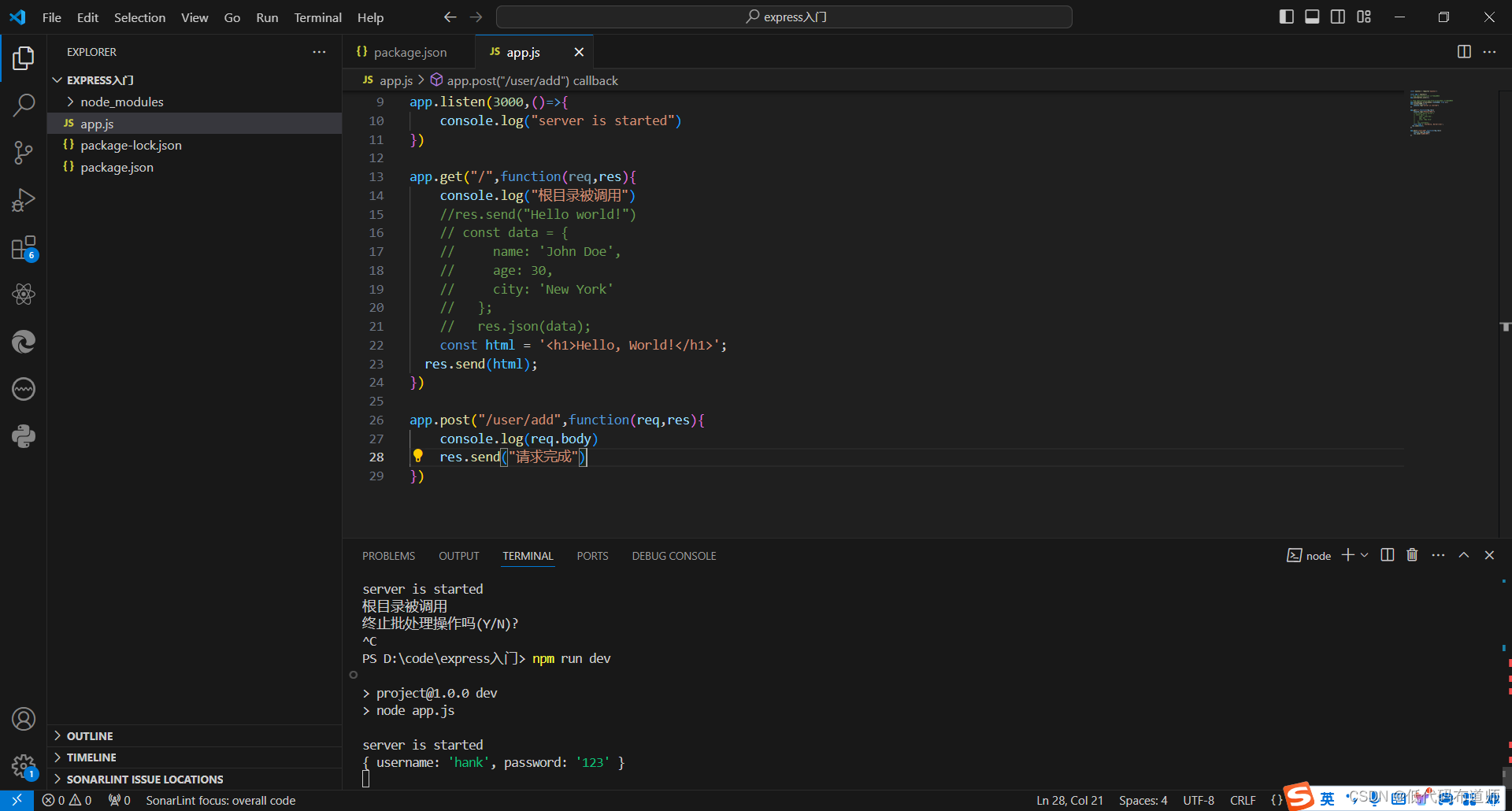Open the Edge browser tools view
The height and width of the screenshot is (811, 1512).
click(24, 342)
